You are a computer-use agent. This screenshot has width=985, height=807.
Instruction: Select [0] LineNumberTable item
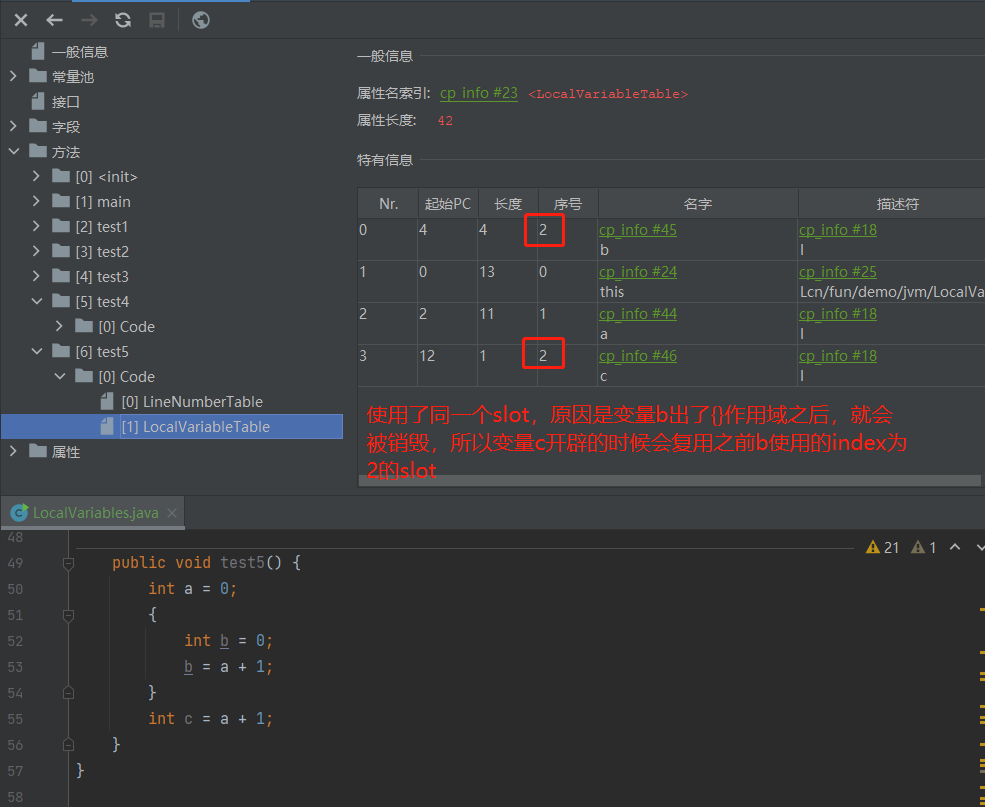coord(192,401)
